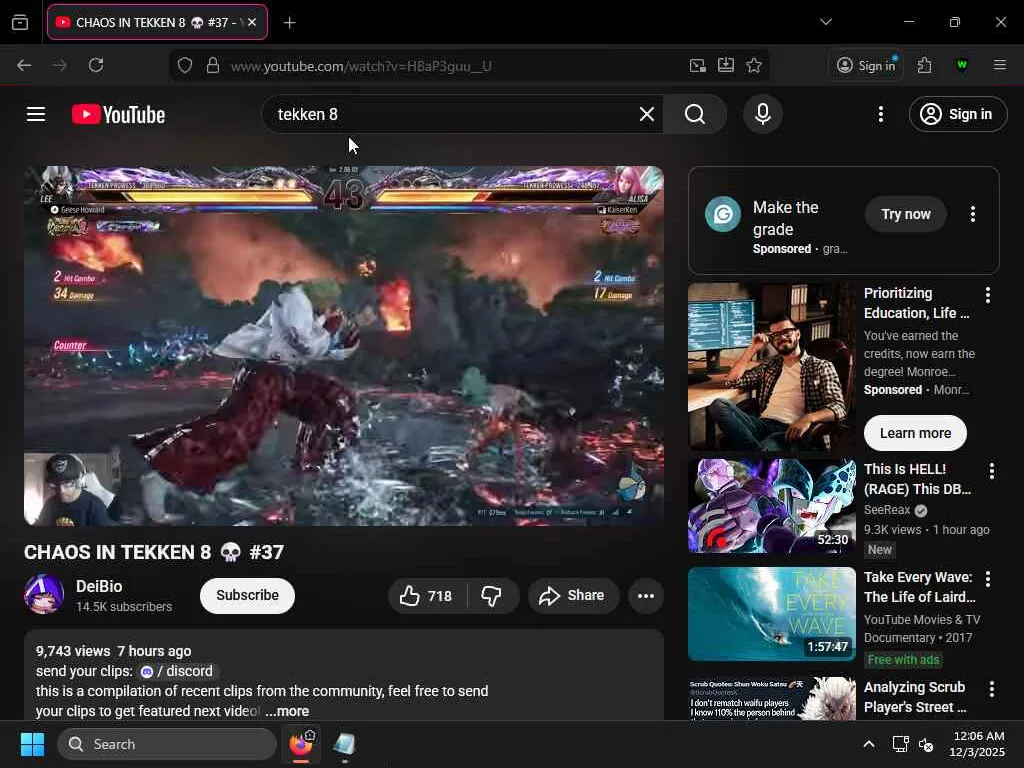
Task: Subscribe to the DeiBio channel
Action: (x=248, y=596)
